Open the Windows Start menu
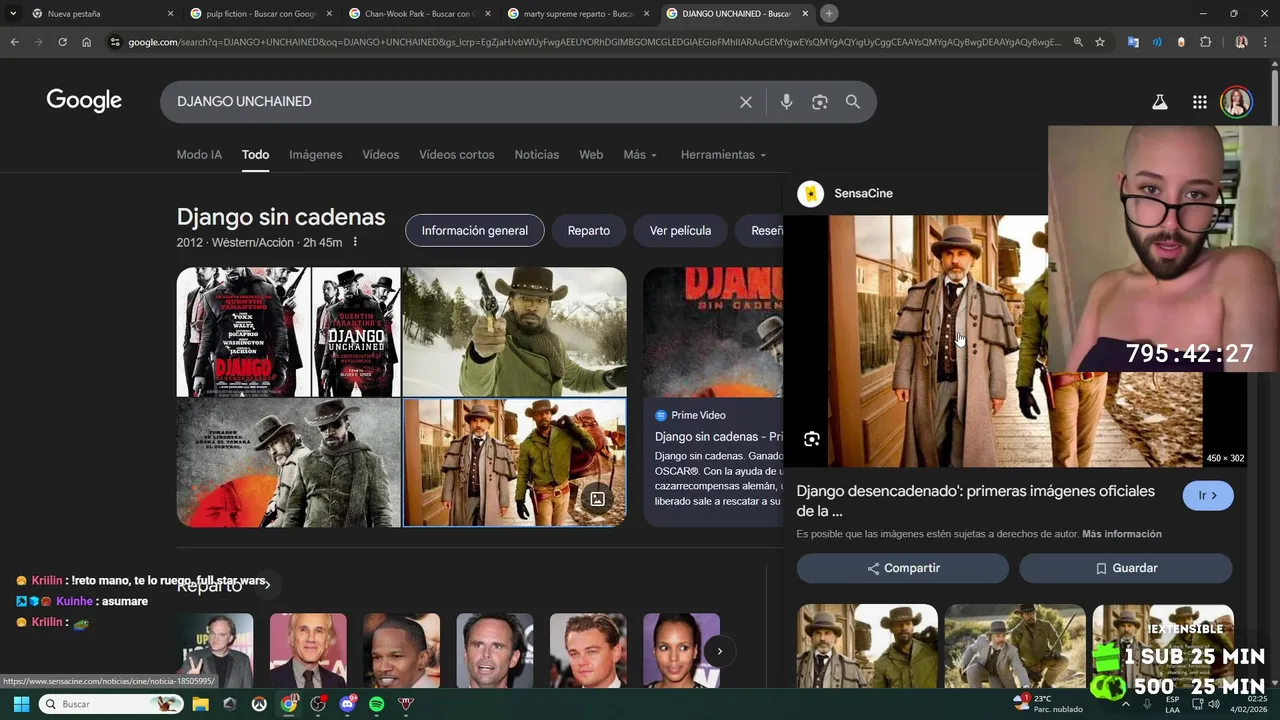The width and height of the screenshot is (1280, 720). [21, 704]
